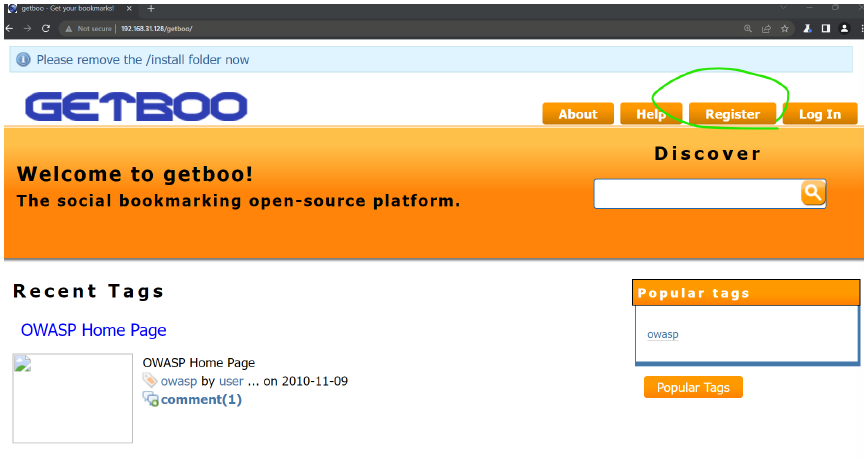The image size is (868, 464).
Task: Click the address bar URL
Action: click(157, 29)
